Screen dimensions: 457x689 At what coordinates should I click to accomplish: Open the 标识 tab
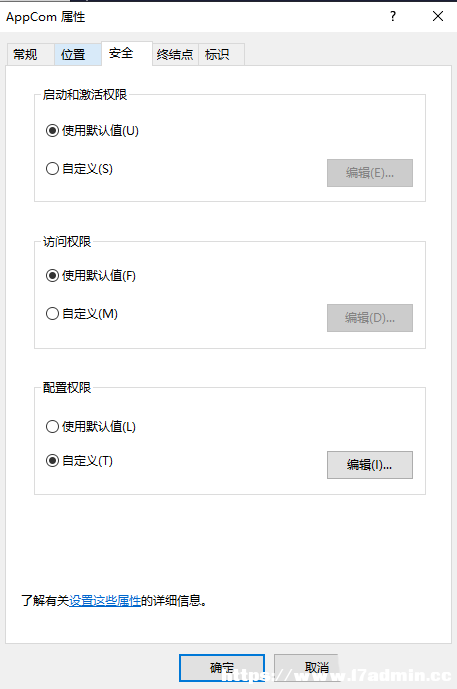point(221,54)
